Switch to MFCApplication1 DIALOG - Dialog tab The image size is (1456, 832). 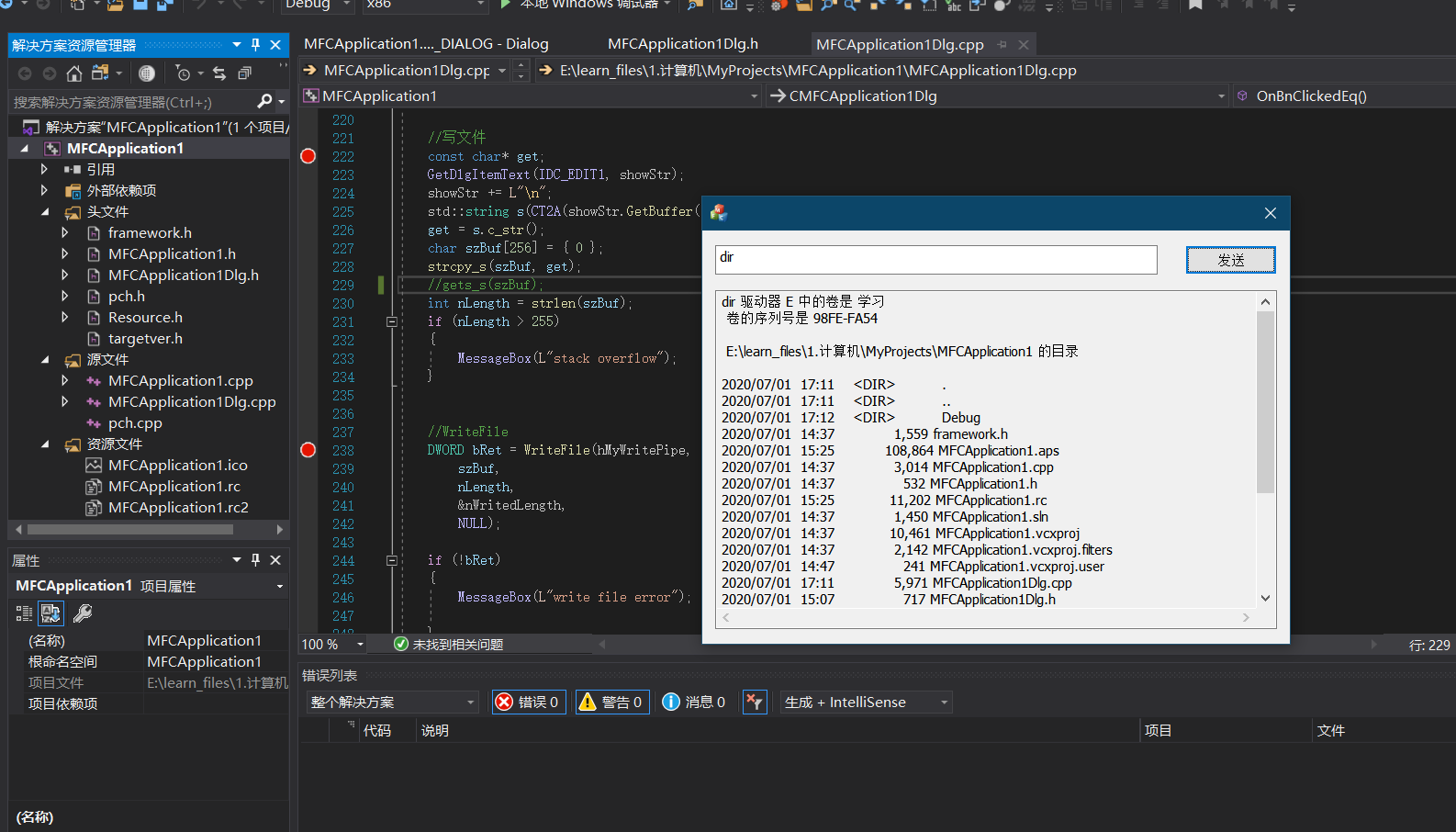426,44
